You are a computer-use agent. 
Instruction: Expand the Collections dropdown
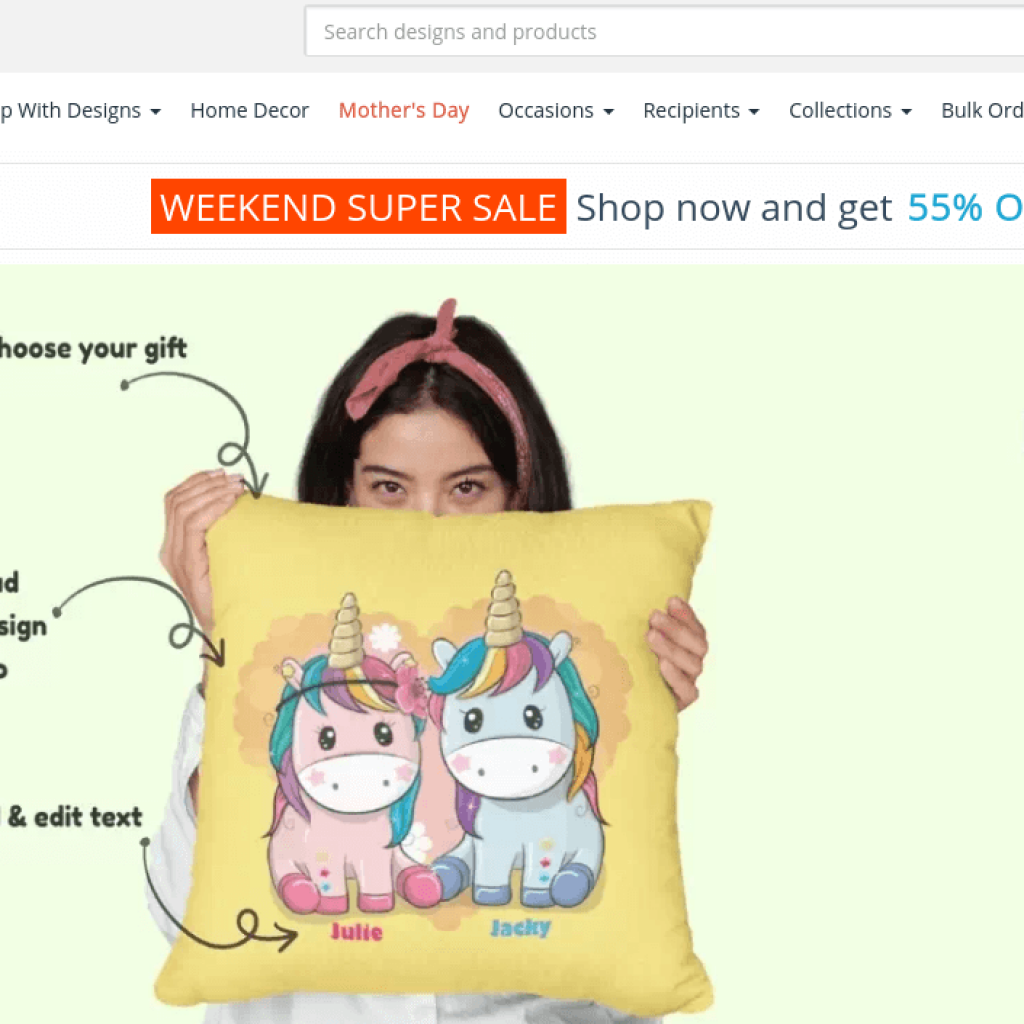850,110
